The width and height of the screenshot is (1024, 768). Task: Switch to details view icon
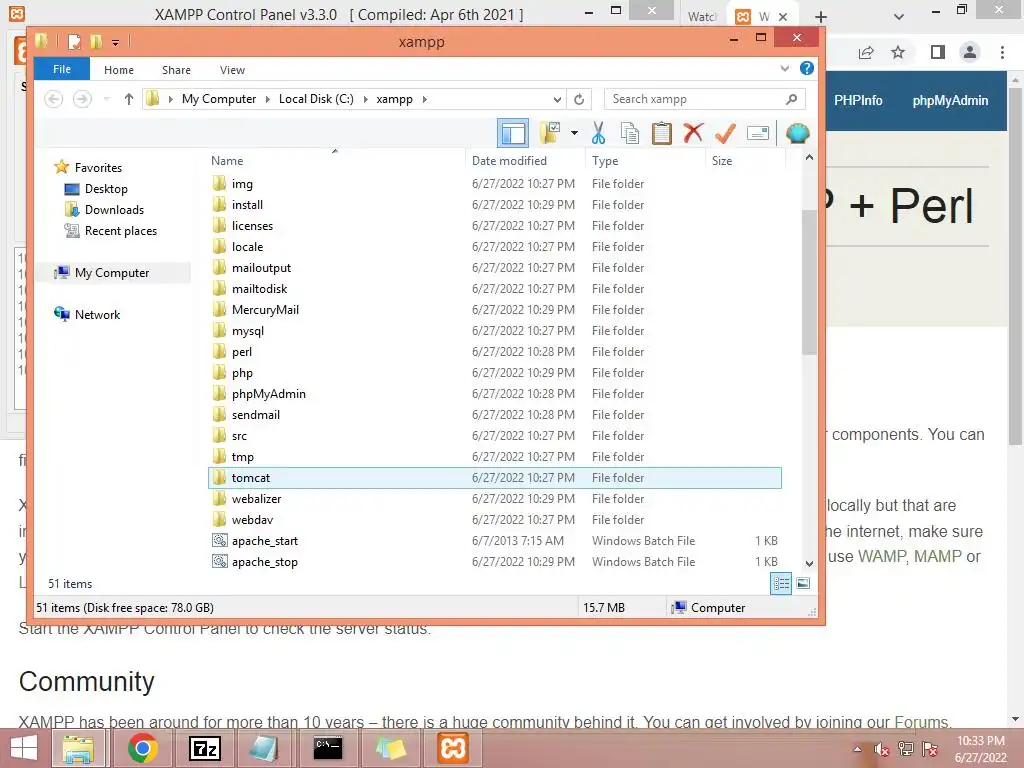[x=781, y=583]
